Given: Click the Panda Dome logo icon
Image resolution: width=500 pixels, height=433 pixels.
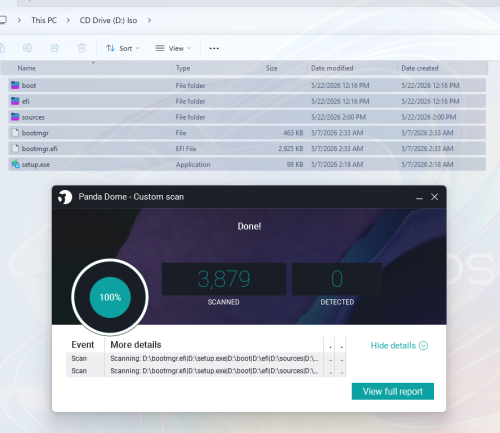Looking at the screenshot, I should (65, 197).
